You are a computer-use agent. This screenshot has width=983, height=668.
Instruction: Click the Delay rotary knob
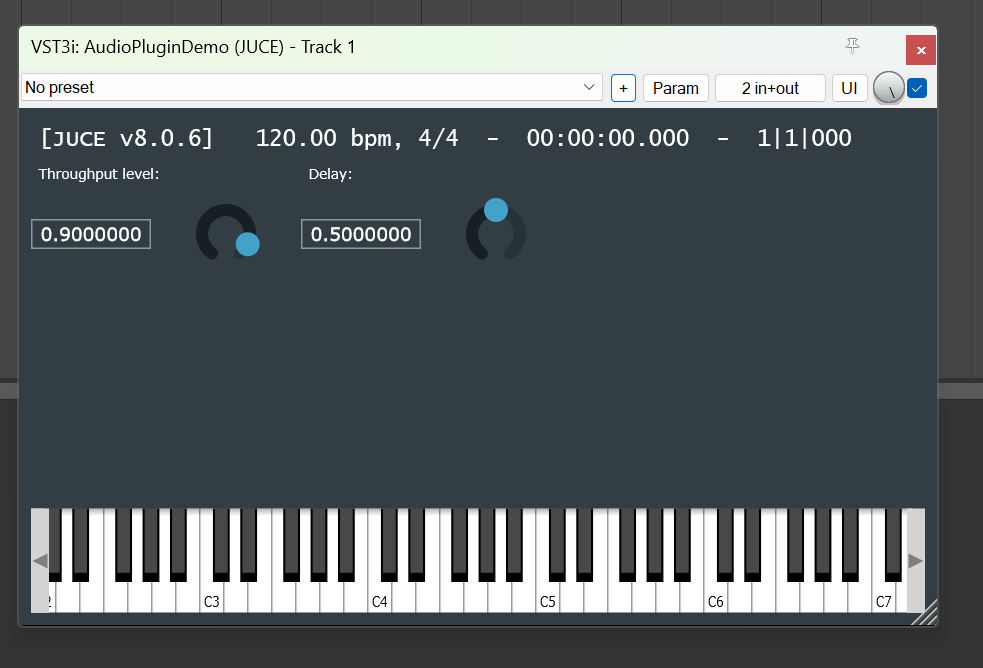click(496, 231)
